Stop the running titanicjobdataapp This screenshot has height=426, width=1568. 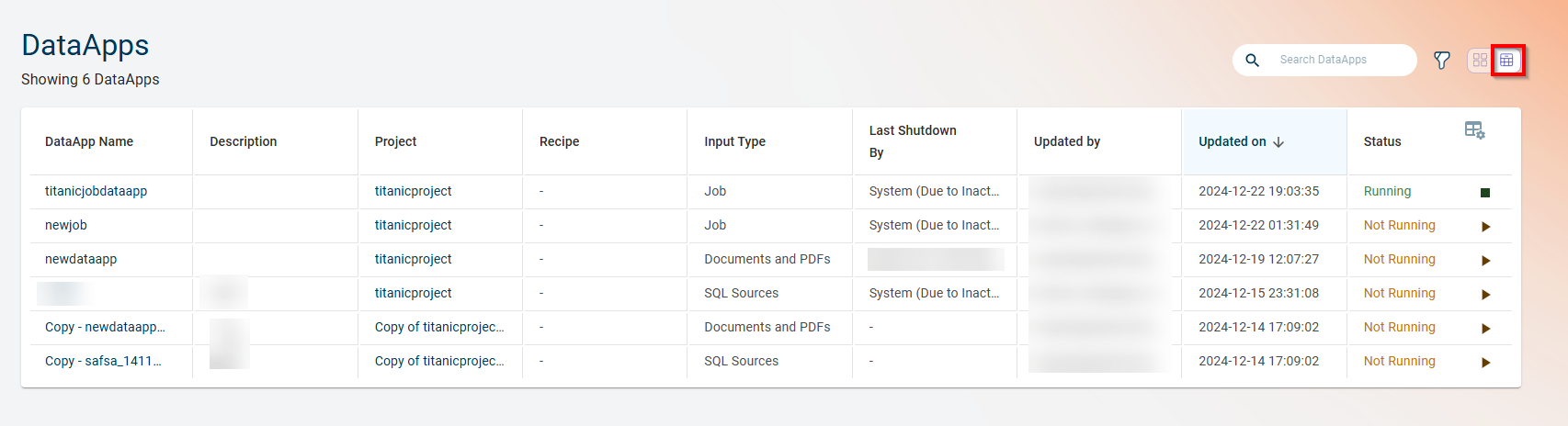pos(1484,193)
